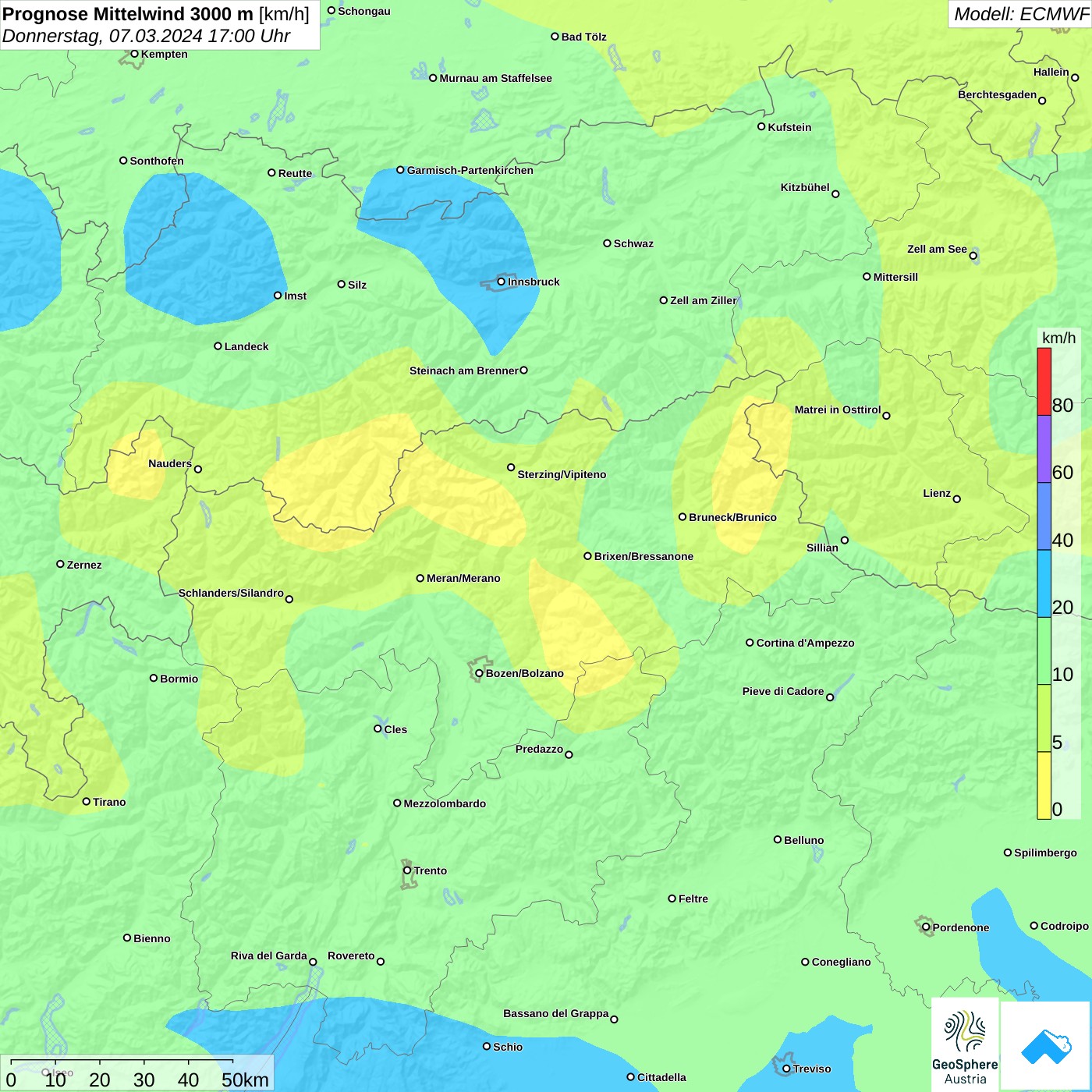Click the Tirano location dot
The image size is (1092, 1092).
87,801
